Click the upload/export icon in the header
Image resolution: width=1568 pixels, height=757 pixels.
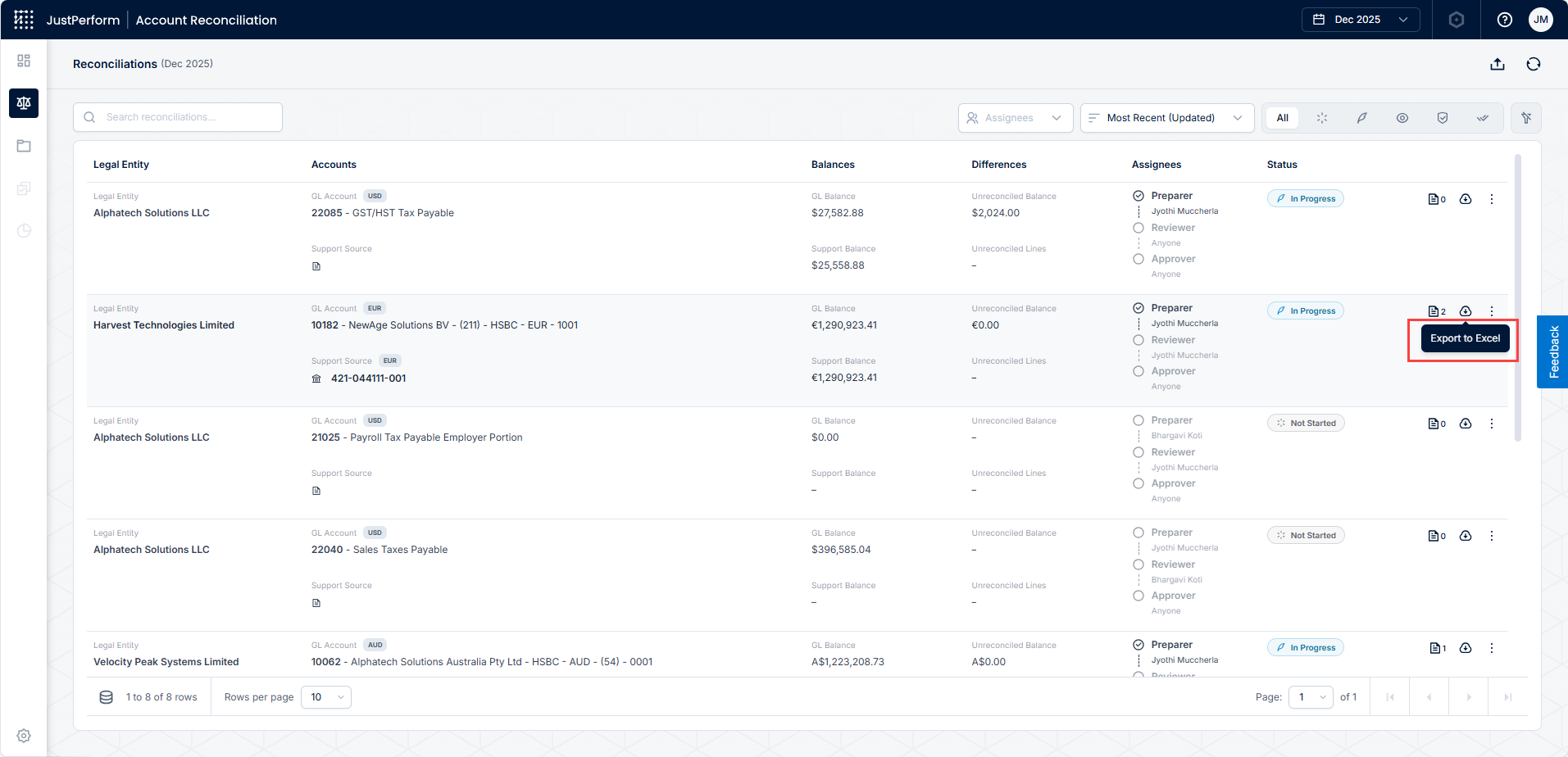point(1498,64)
